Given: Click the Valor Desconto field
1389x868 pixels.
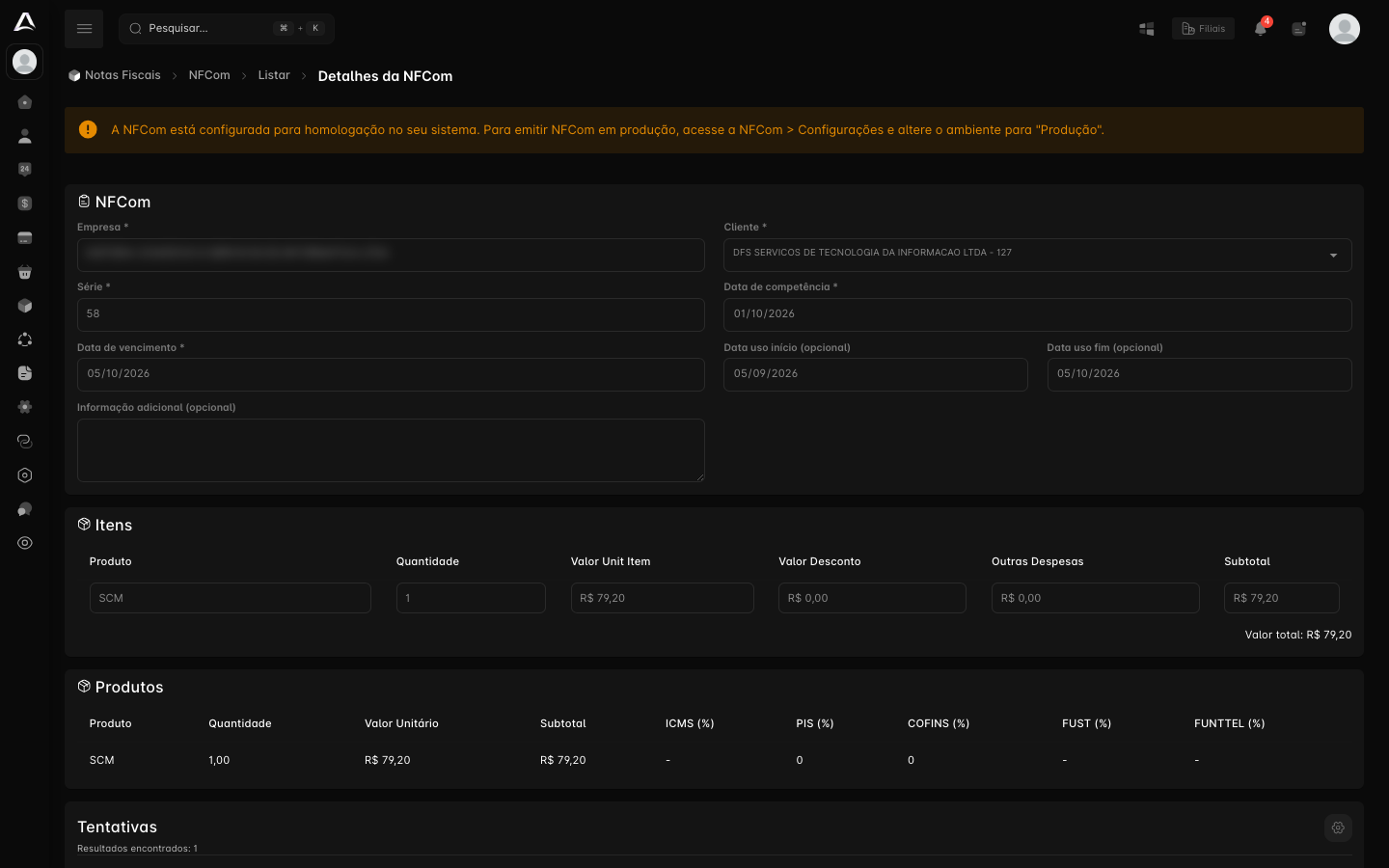Looking at the screenshot, I should point(872,598).
